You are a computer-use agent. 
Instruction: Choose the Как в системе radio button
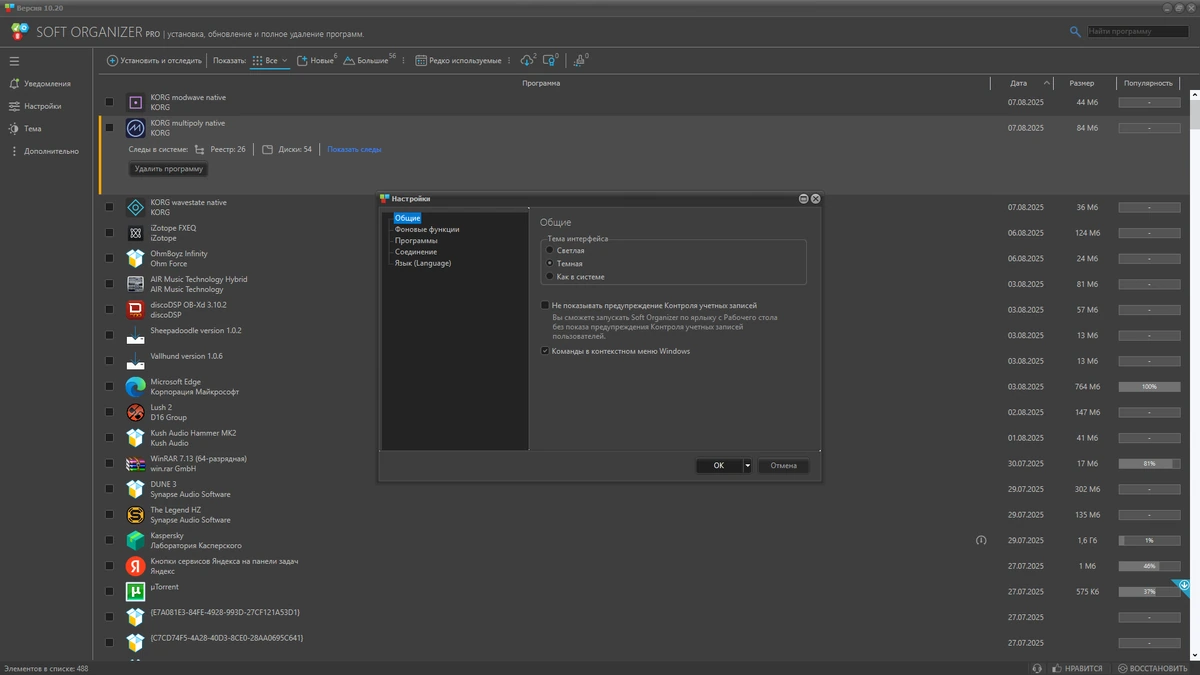(549, 276)
